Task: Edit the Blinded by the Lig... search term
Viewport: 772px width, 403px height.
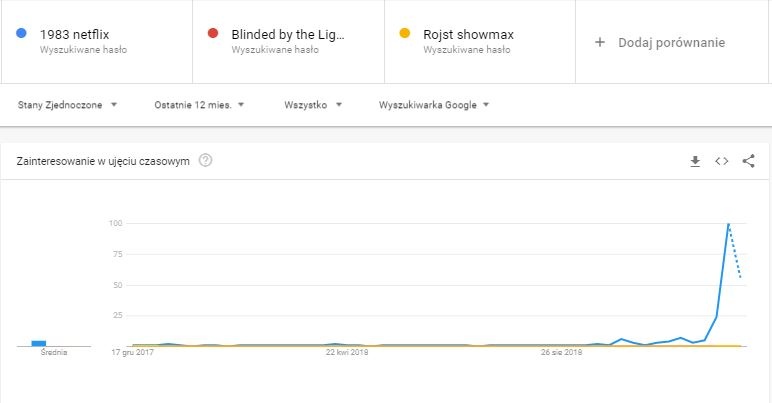Action: click(288, 34)
